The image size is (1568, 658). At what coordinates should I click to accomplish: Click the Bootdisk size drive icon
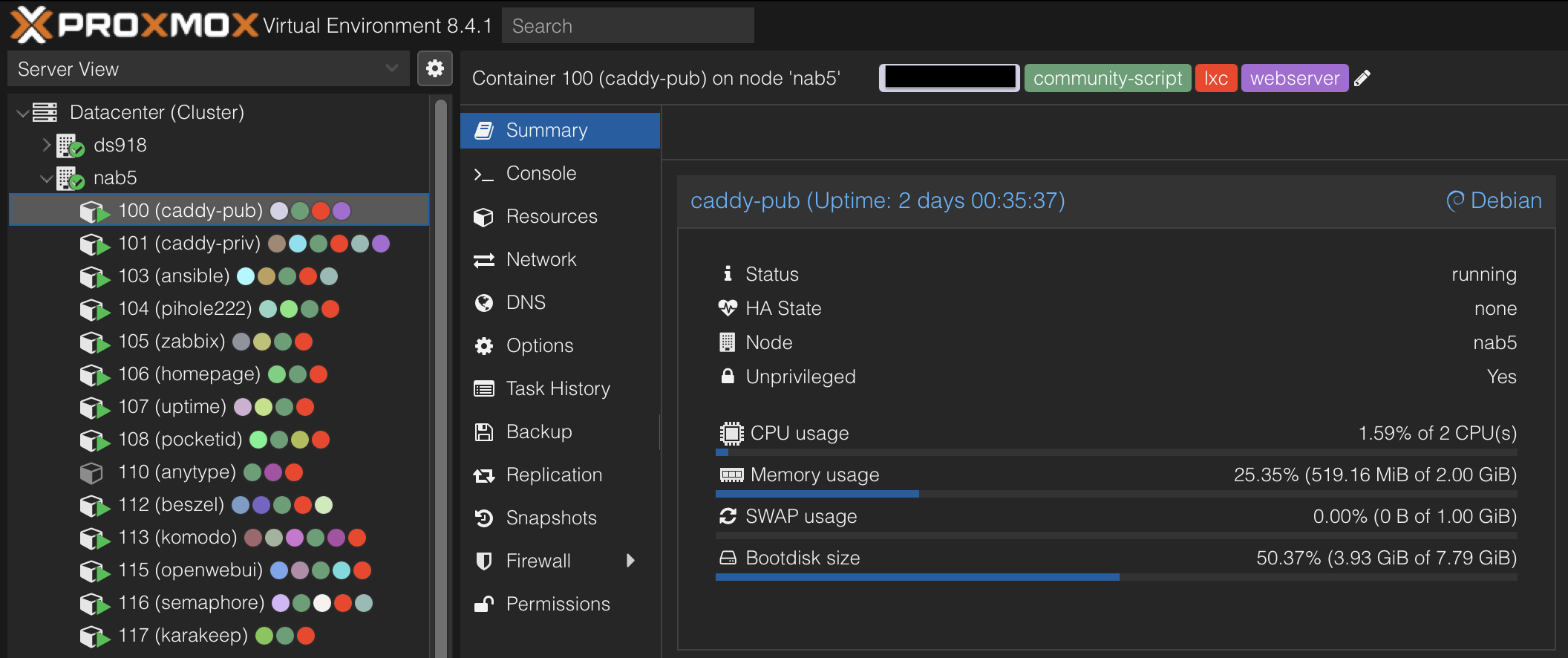tap(728, 558)
